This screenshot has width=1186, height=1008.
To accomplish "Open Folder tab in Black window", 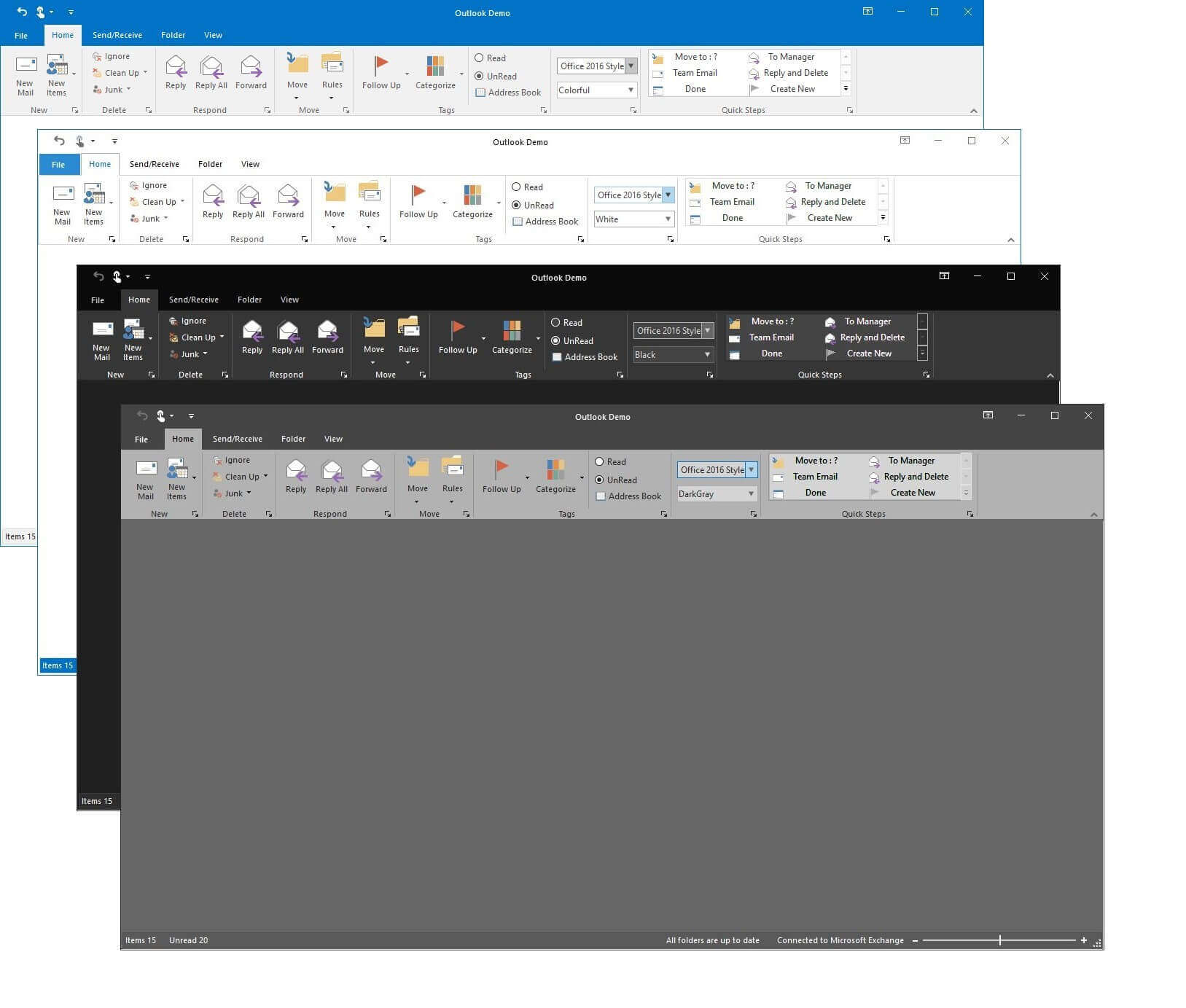I will pyautogui.click(x=249, y=300).
